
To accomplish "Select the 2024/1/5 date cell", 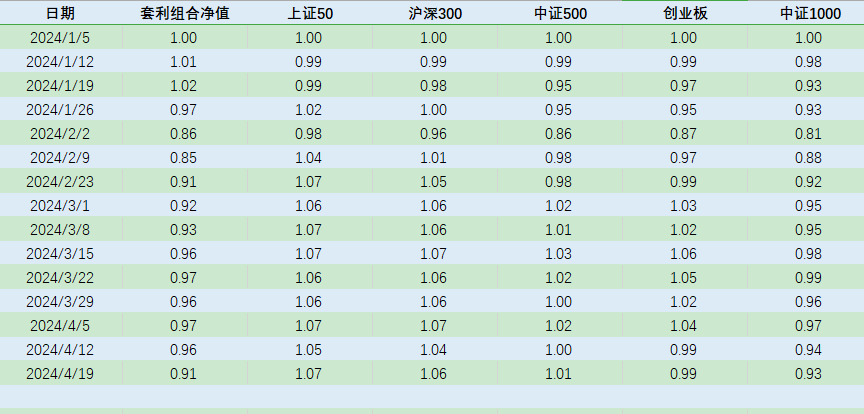I will point(60,38).
